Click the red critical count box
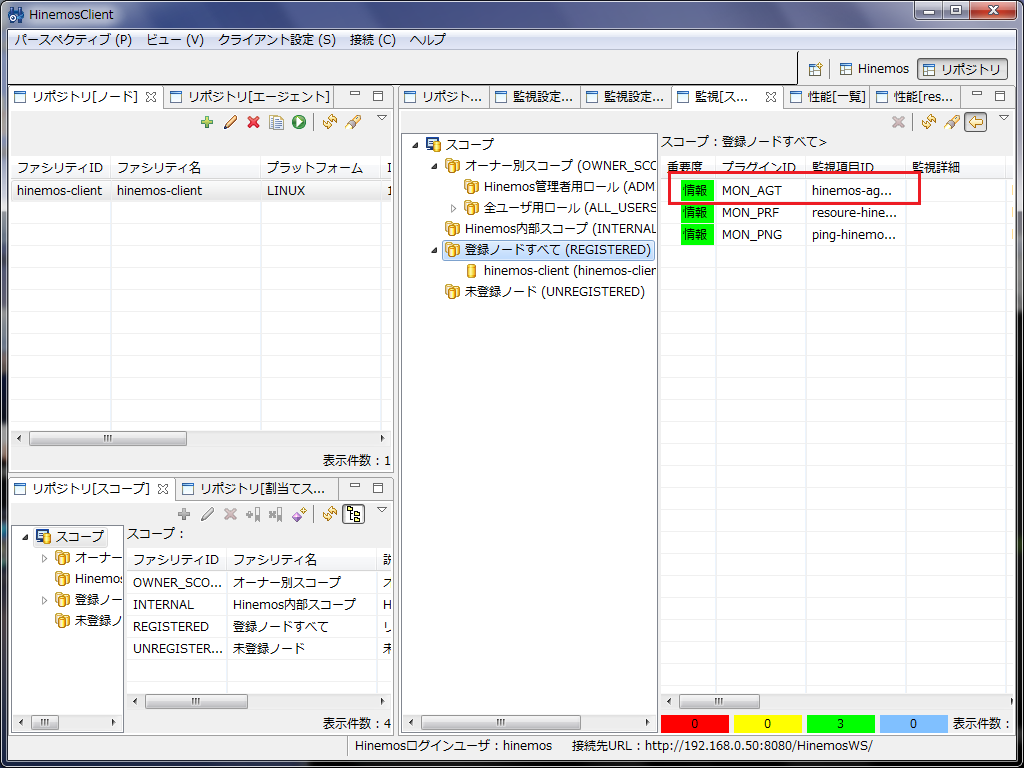This screenshot has width=1024, height=768. tap(695, 723)
